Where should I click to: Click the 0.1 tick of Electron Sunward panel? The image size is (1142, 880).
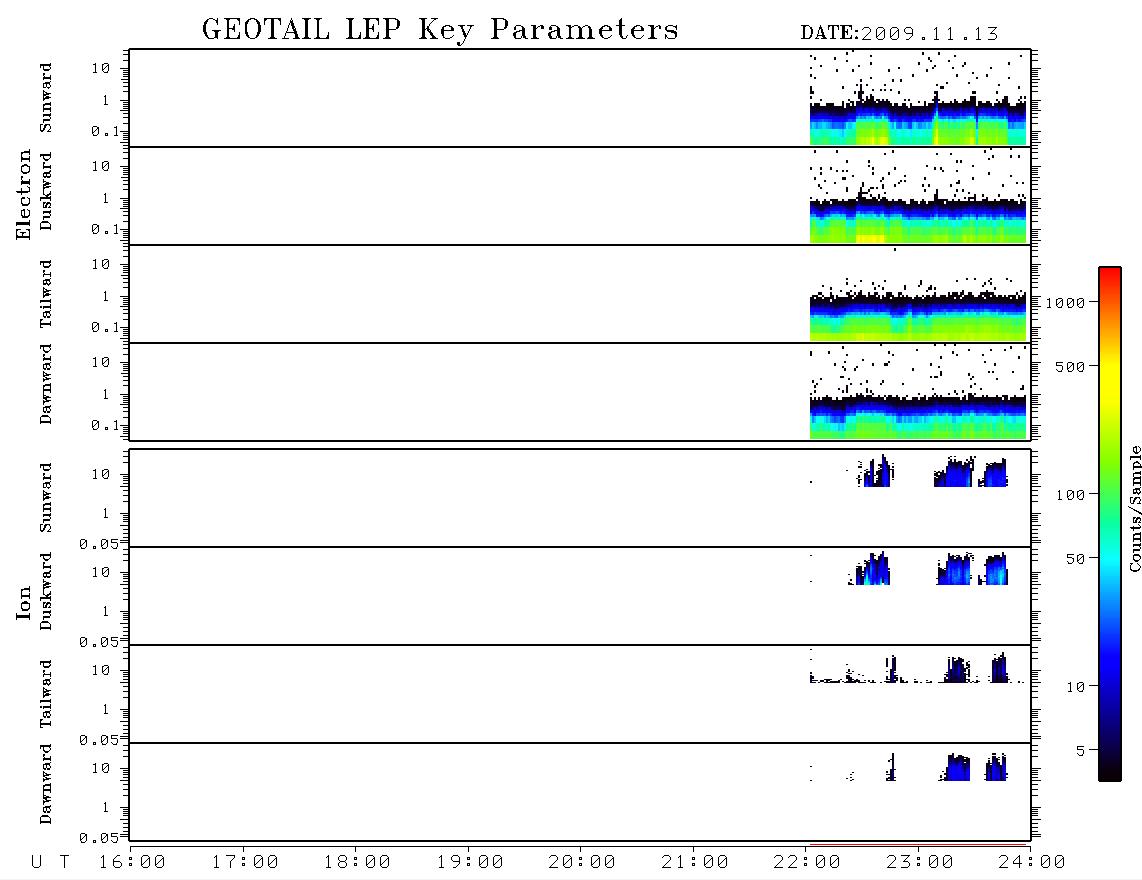tap(105, 132)
